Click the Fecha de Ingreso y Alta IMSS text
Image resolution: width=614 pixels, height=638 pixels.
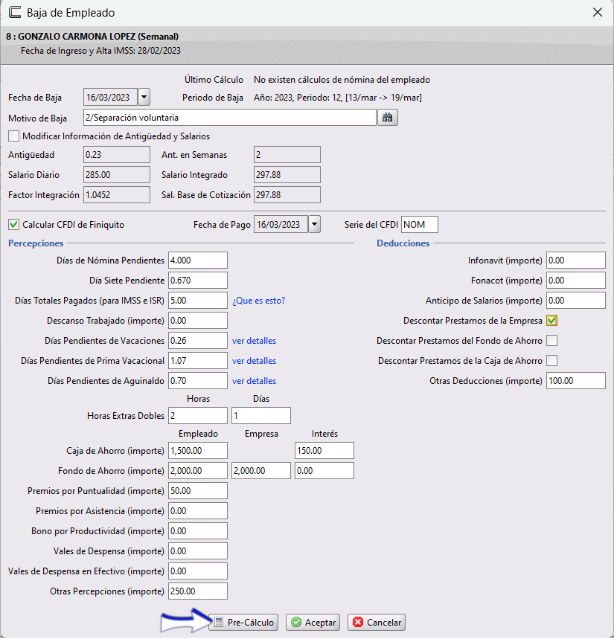pos(101,51)
